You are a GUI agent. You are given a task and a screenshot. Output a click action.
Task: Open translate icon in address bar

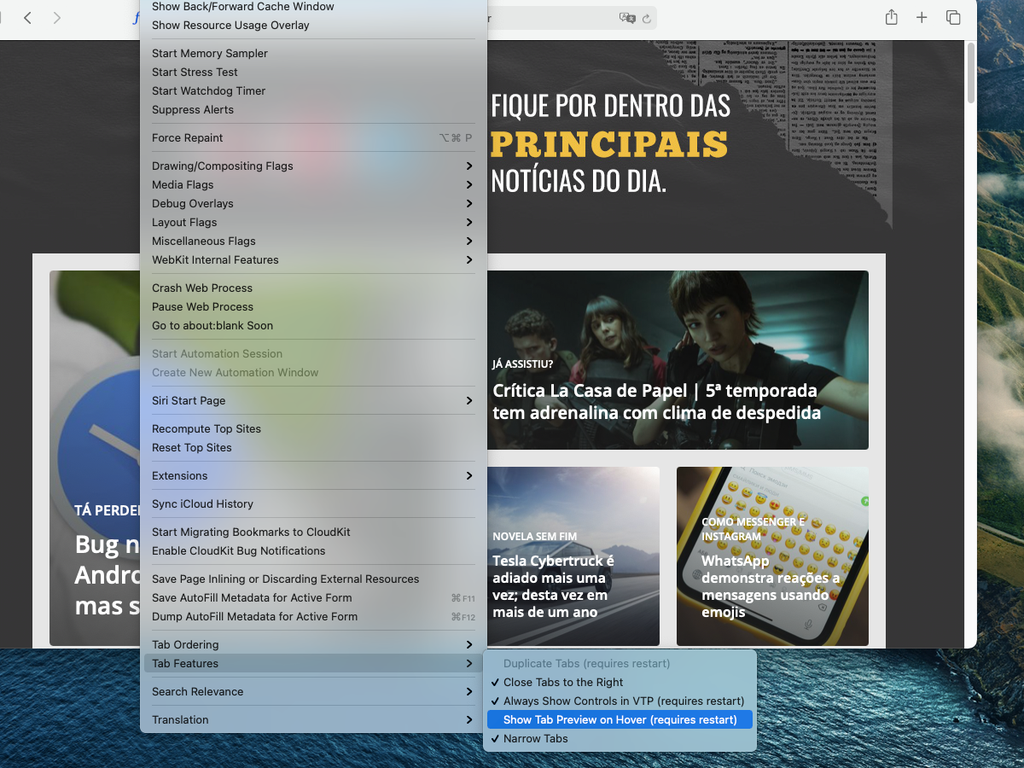pyautogui.click(x=627, y=18)
